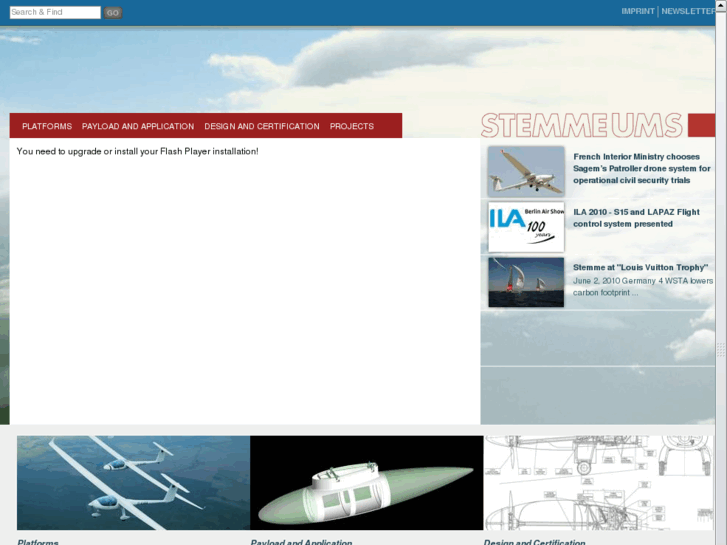Open the IMPRINT link
This screenshot has height=545, width=727.
(x=638, y=11)
